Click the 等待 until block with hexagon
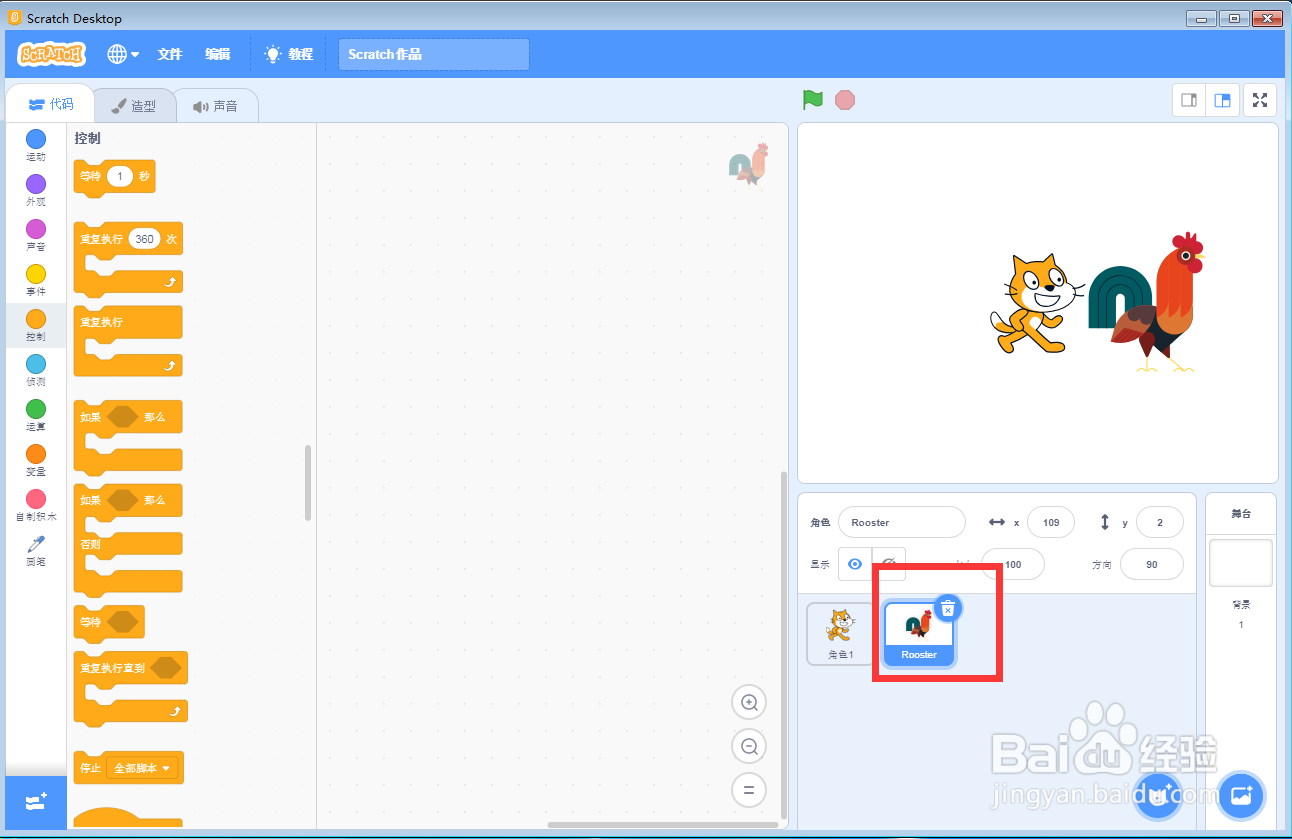This screenshot has width=1292, height=839. coord(109,622)
